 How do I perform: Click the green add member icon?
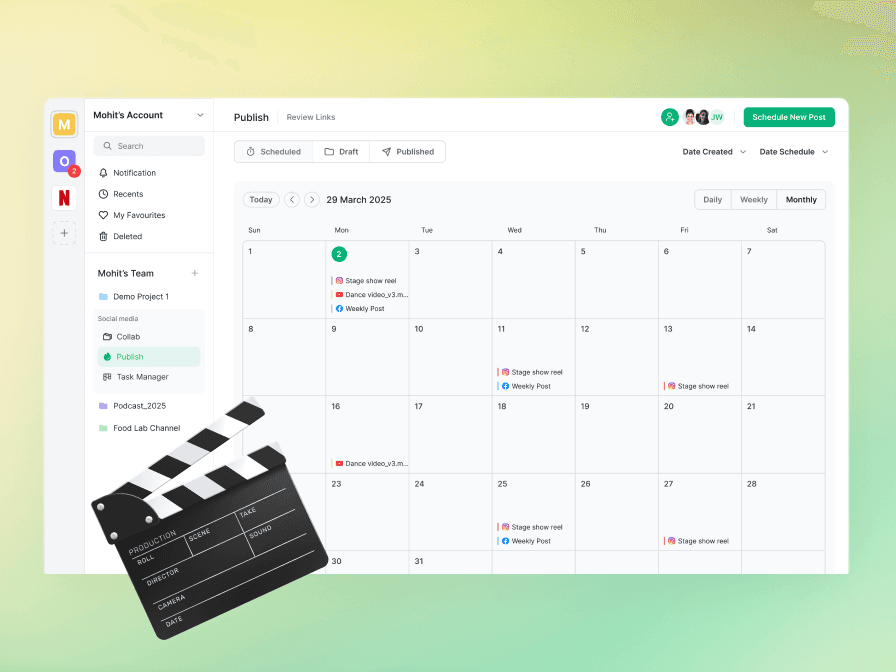tap(670, 117)
